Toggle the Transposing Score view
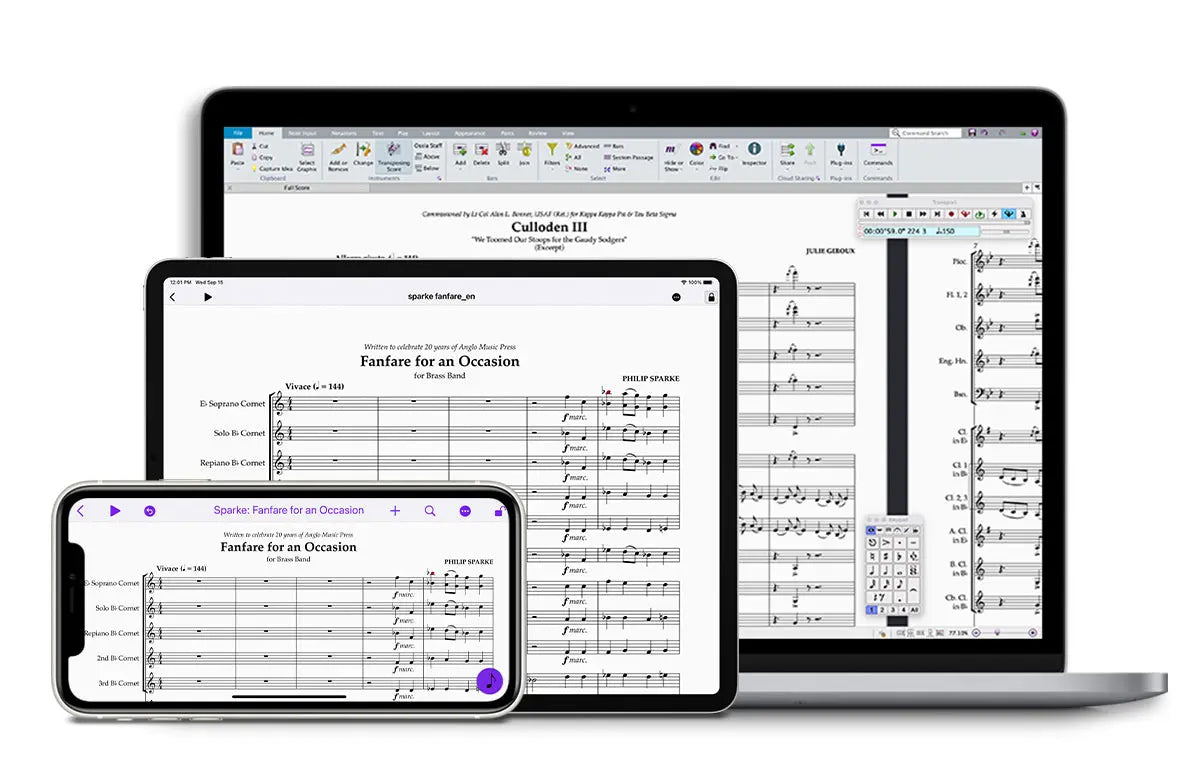The height and width of the screenshot is (762, 1200). point(393,158)
